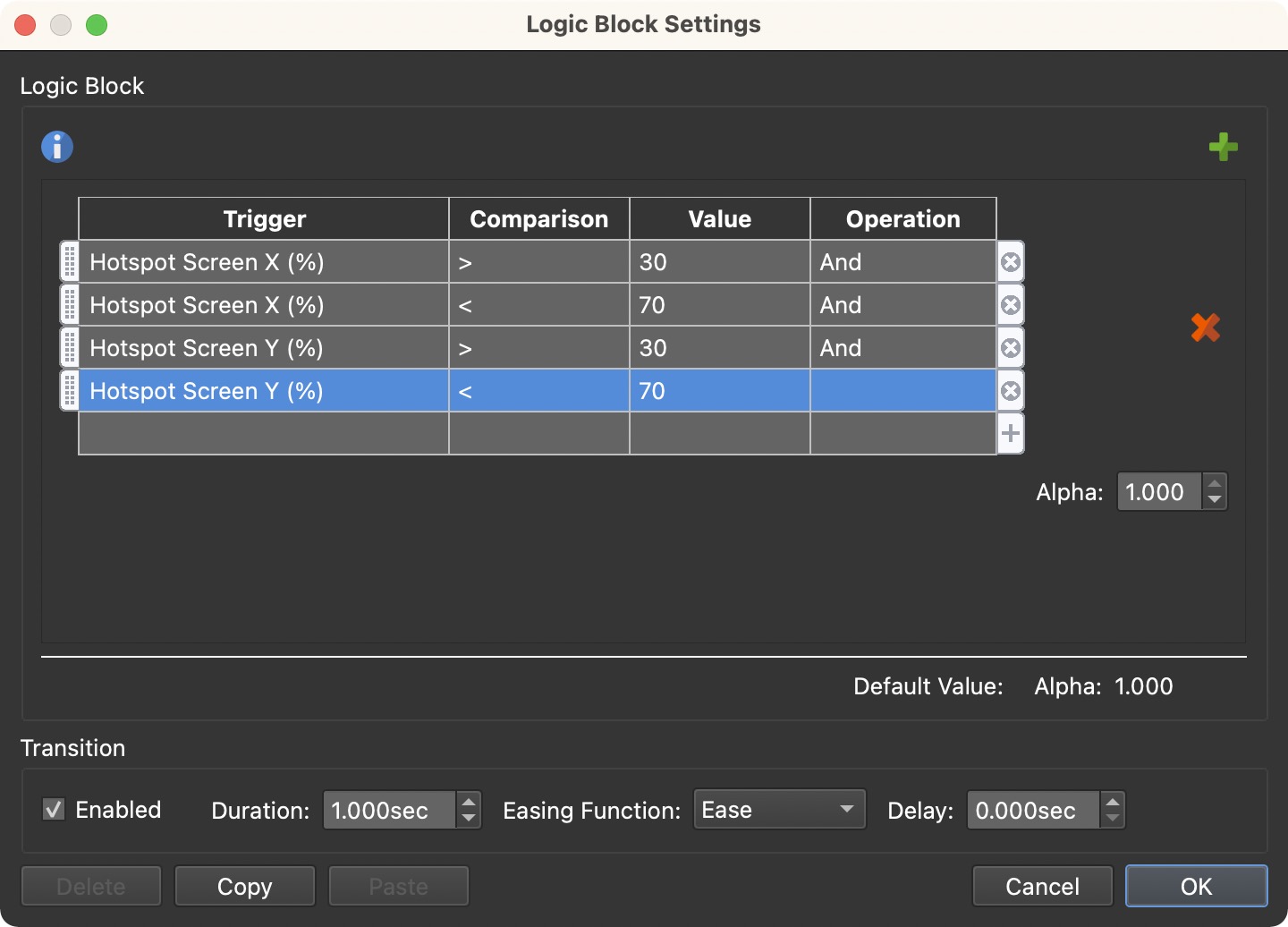The height and width of the screenshot is (927, 1288).
Task: Click the OK button
Action: click(1196, 886)
